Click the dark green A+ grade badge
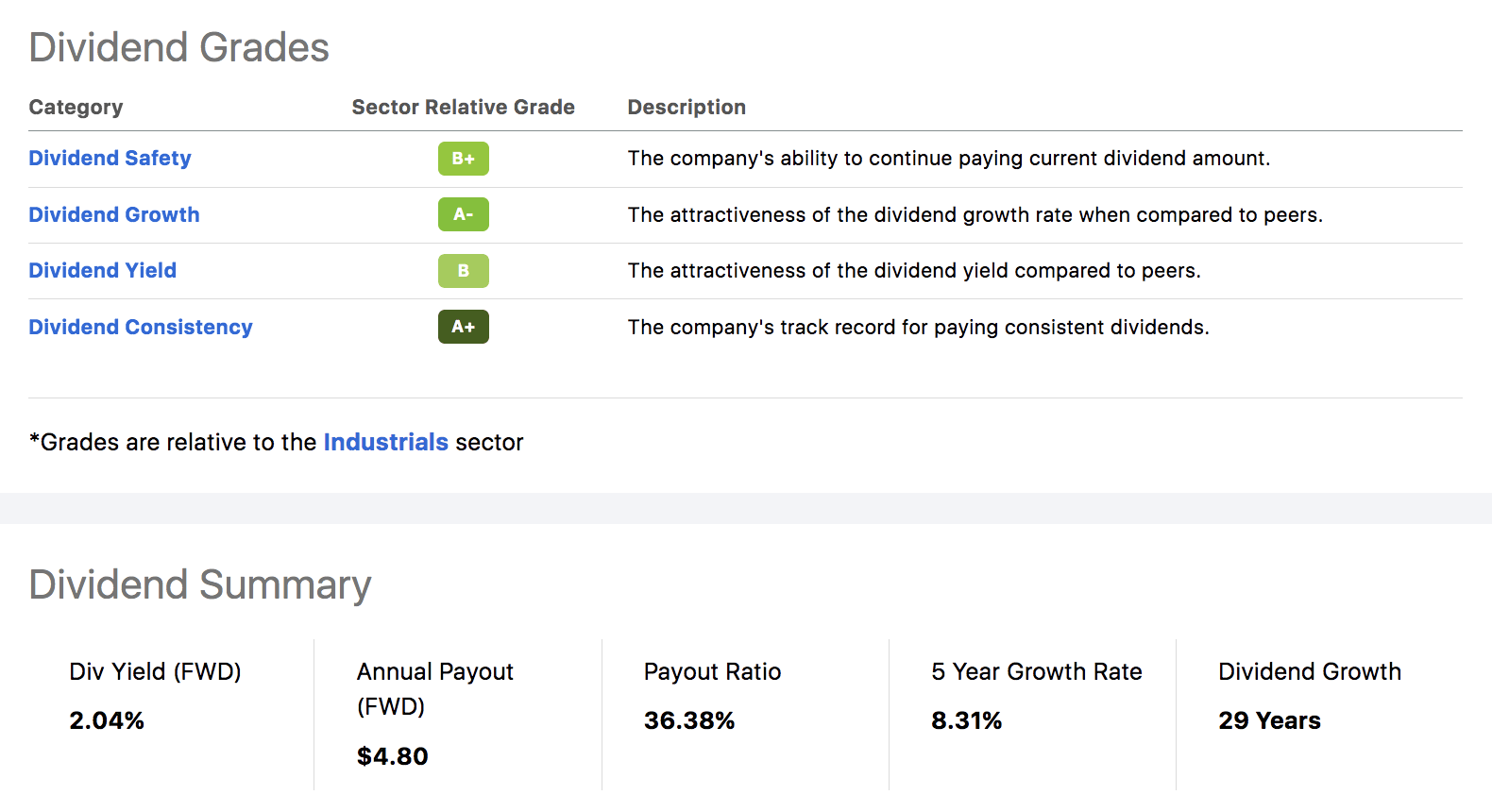 tap(463, 328)
